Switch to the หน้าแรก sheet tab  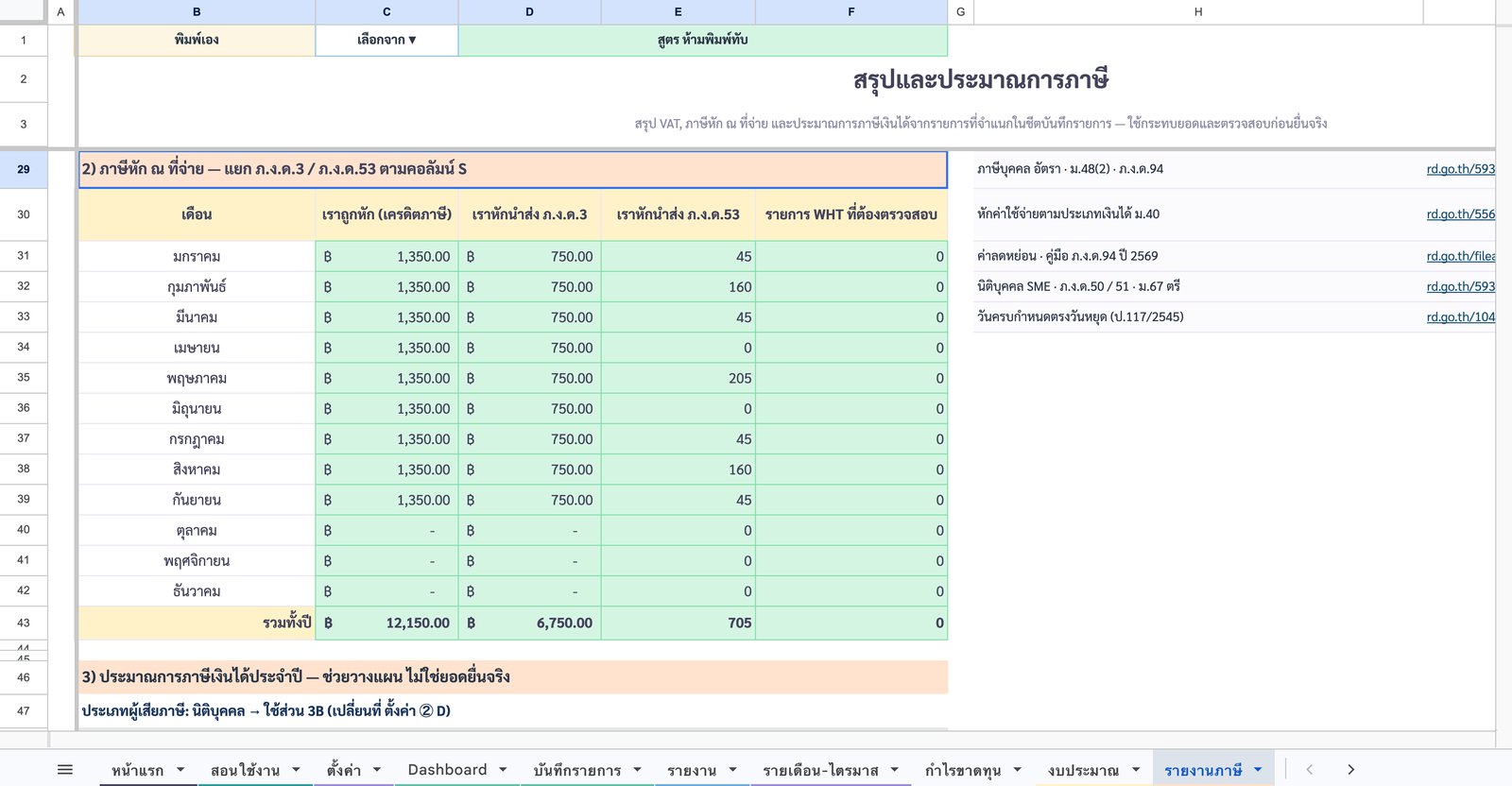coord(138,770)
